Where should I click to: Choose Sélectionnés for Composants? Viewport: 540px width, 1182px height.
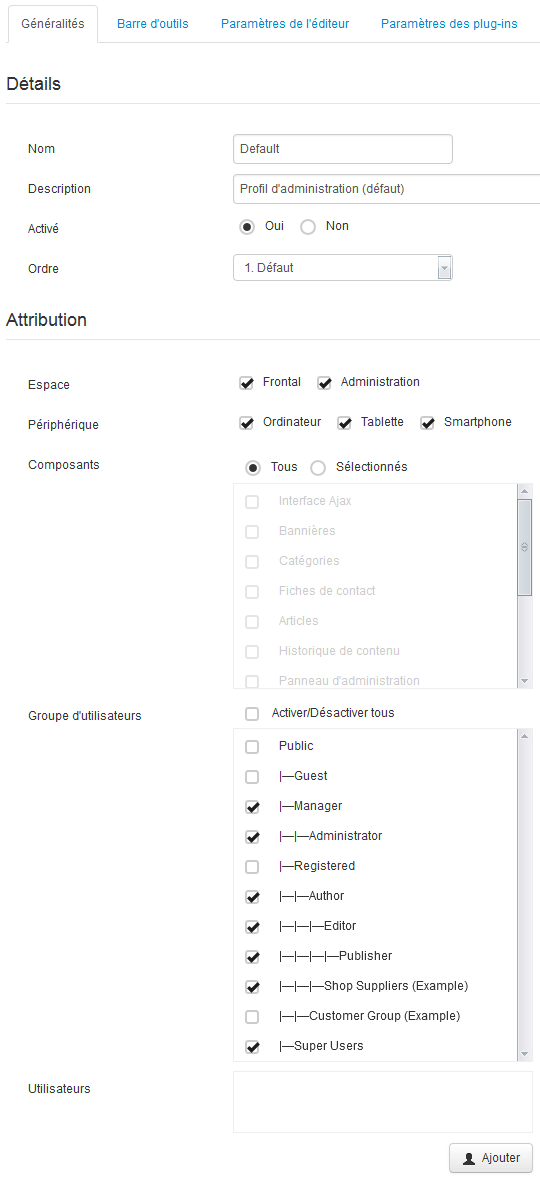click(318, 467)
